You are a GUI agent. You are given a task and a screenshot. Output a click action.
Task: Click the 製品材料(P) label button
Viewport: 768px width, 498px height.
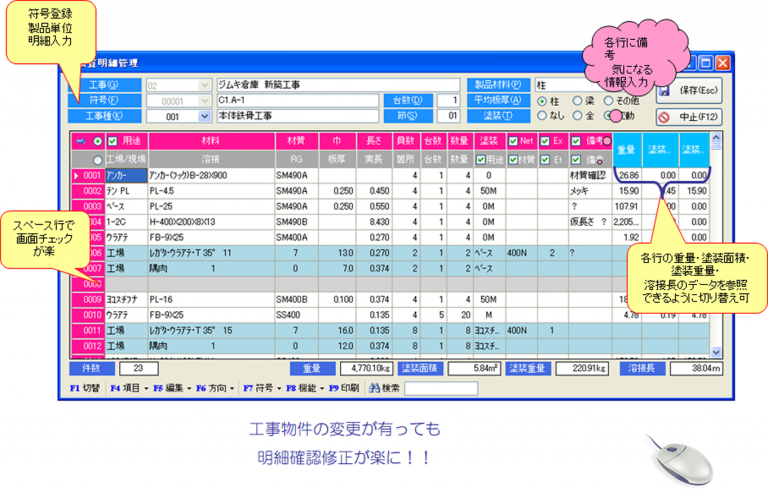(x=499, y=85)
